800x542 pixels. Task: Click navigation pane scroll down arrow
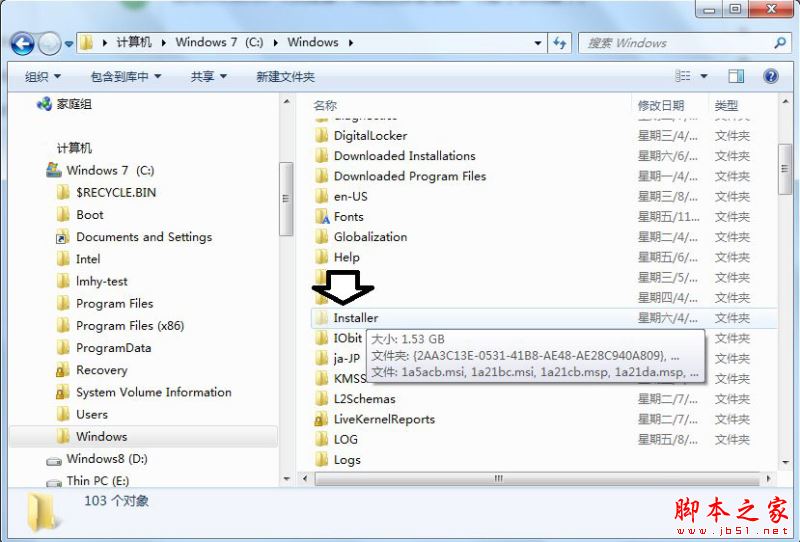click(x=286, y=479)
